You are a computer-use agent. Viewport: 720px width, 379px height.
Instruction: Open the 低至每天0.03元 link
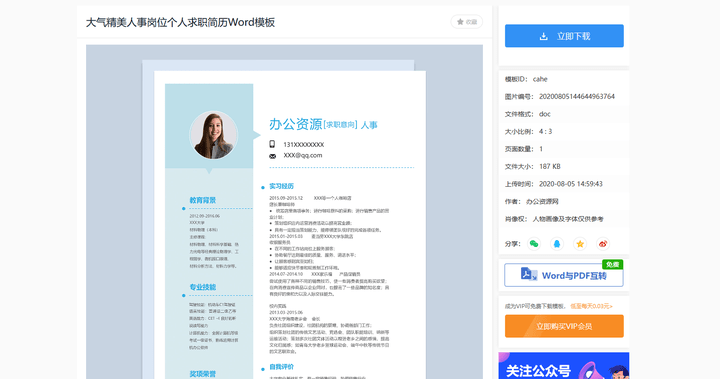[591, 306]
